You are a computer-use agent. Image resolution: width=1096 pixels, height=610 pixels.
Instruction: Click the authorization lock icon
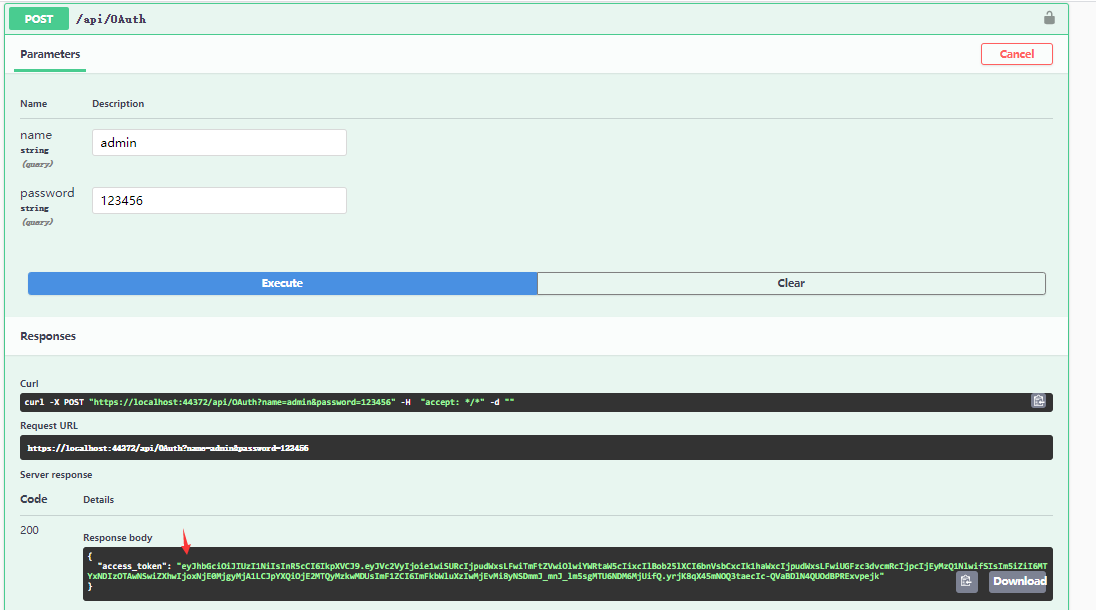click(x=1048, y=18)
